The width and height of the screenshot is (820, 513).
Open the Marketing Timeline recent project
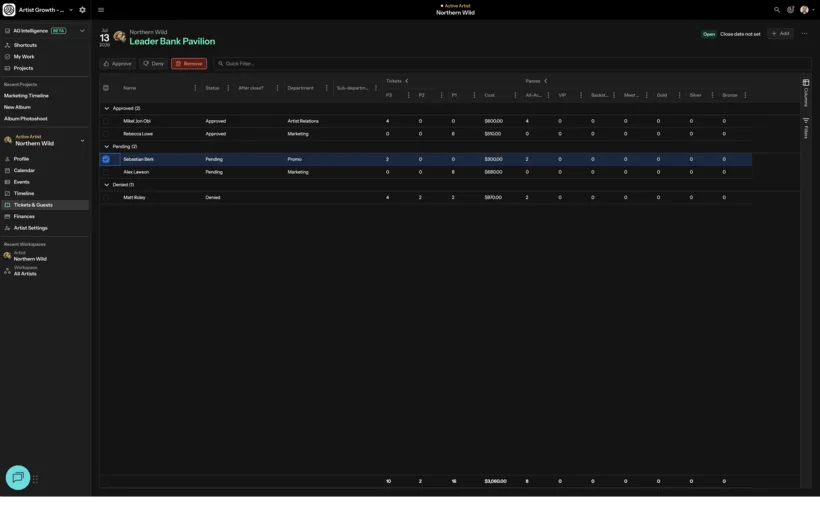[x=26, y=96]
